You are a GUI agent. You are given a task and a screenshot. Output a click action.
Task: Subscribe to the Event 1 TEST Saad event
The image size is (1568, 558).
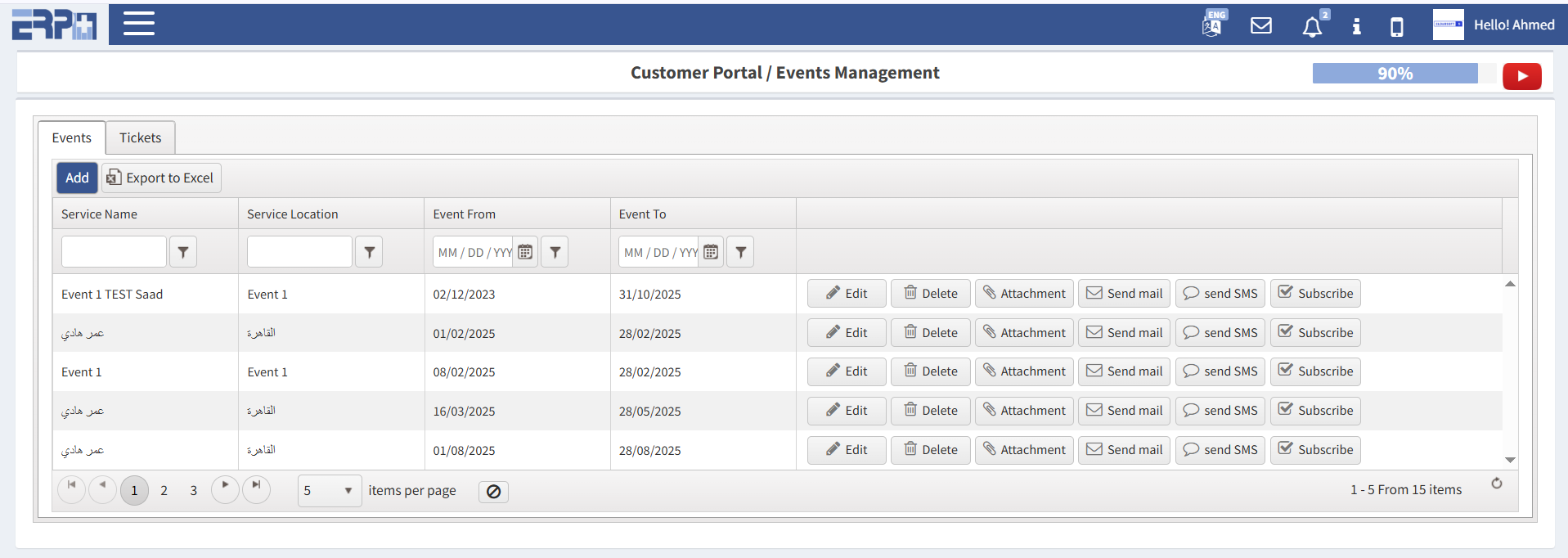point(1314,294)
